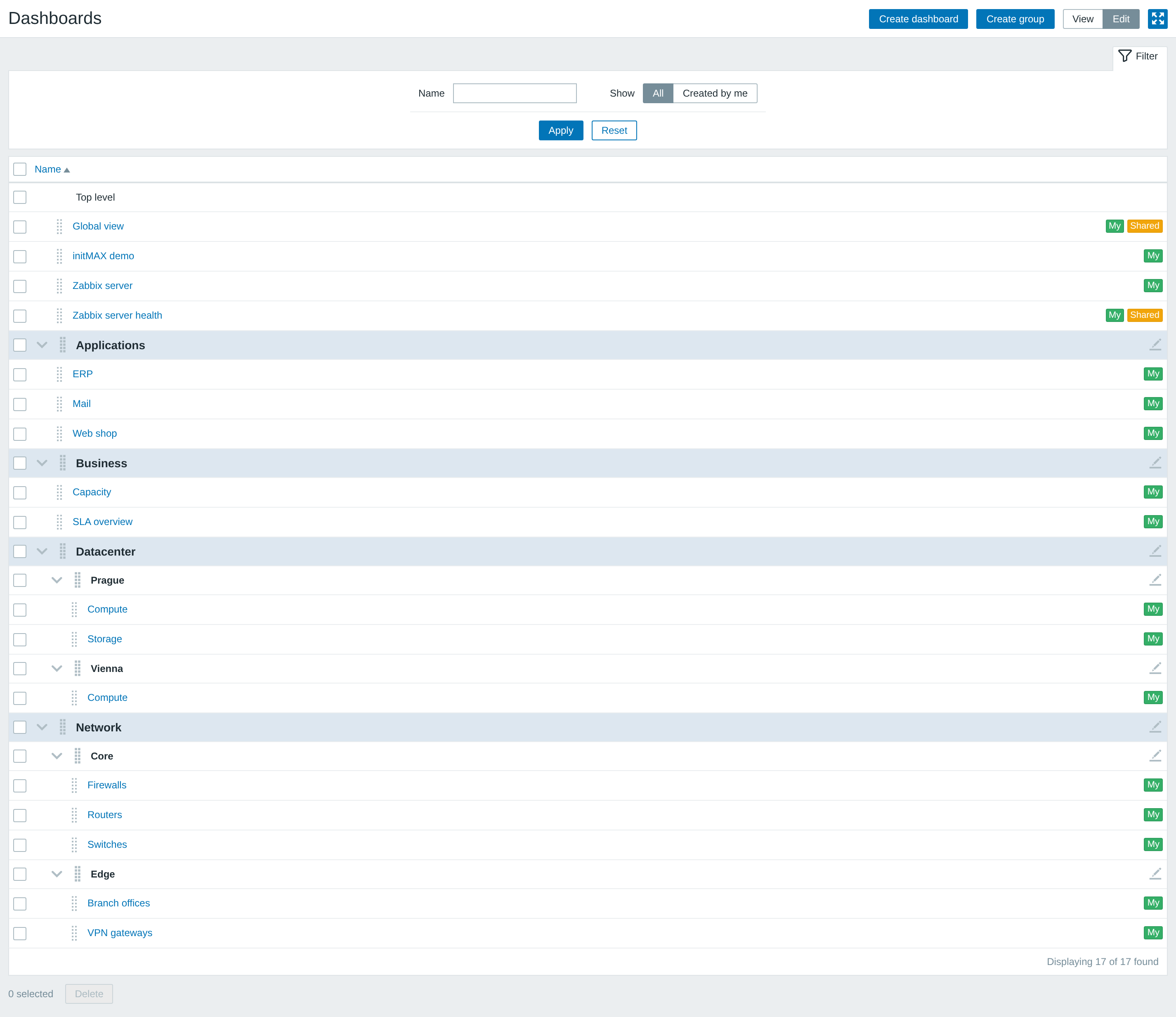Click the disabled Delete button
Image resolution: width=1176 pixels, height=1017 pixels.
[x=89, y=994]
